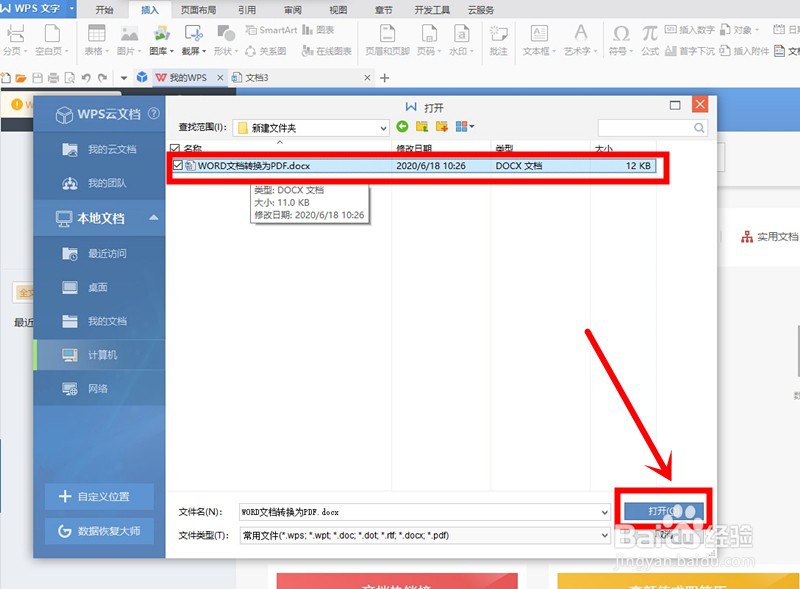Image resolution: width=800 pixels, height=589 pixels.
Task: Close the 我的WPS tab
Action: coord(220,78)
